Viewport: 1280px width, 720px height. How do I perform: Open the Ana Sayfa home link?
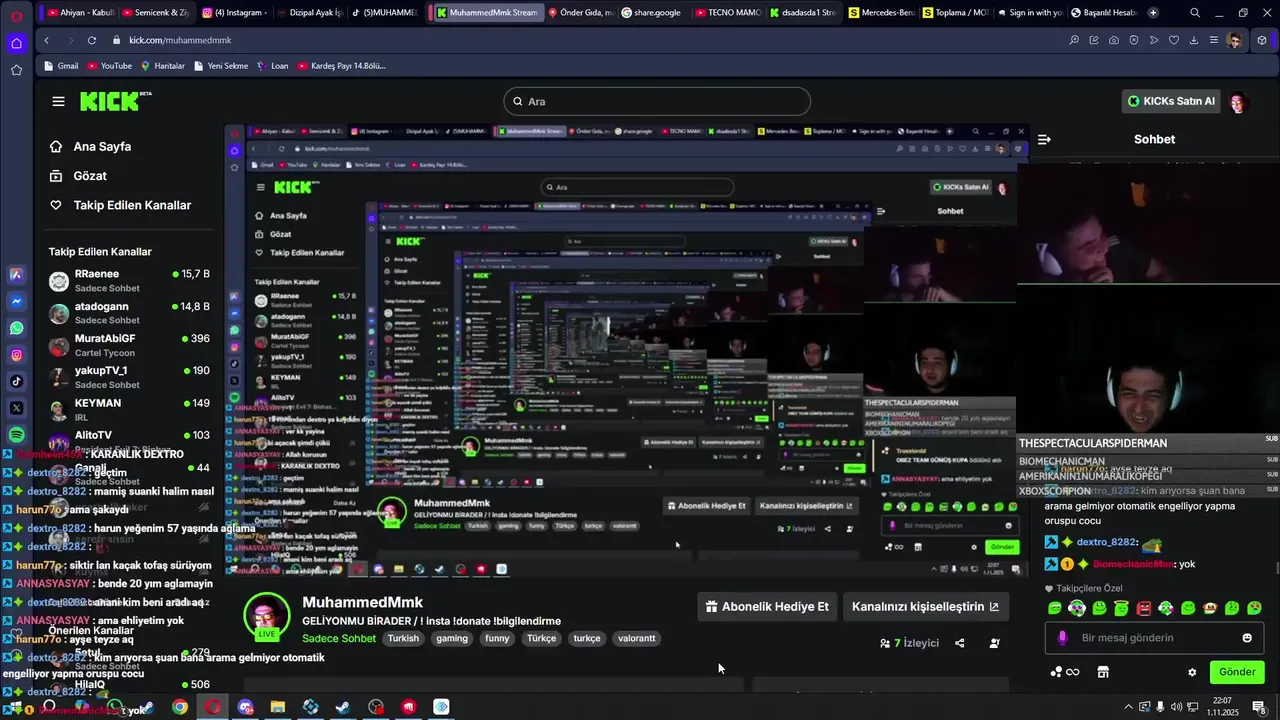coord(91,146)
